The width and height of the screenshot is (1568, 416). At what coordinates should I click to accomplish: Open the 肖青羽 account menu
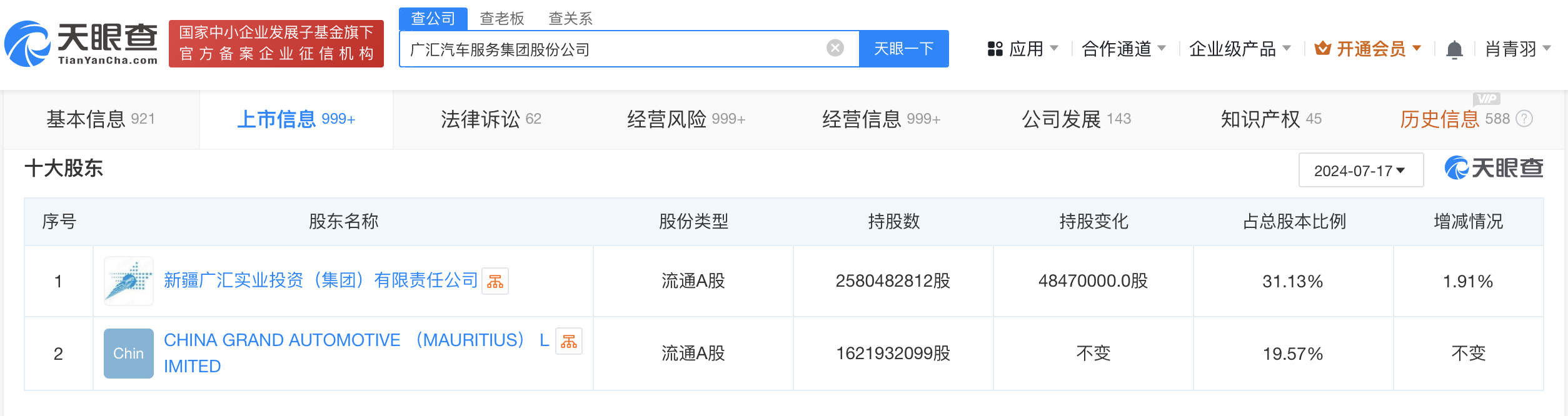tap(1518, 49)
